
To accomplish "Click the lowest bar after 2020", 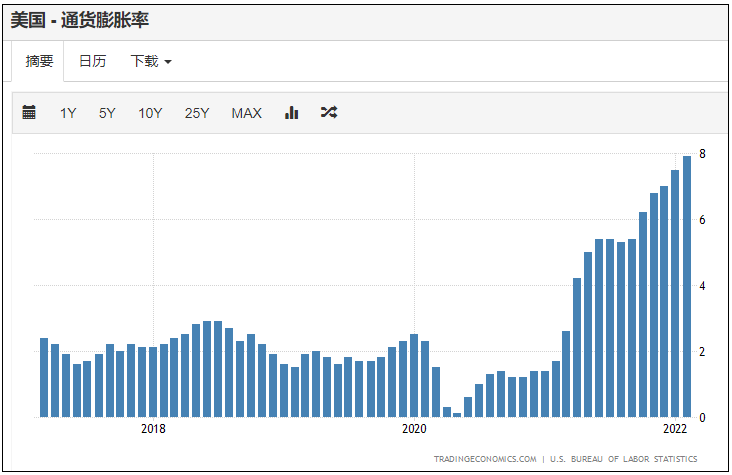I will (457, 415).
